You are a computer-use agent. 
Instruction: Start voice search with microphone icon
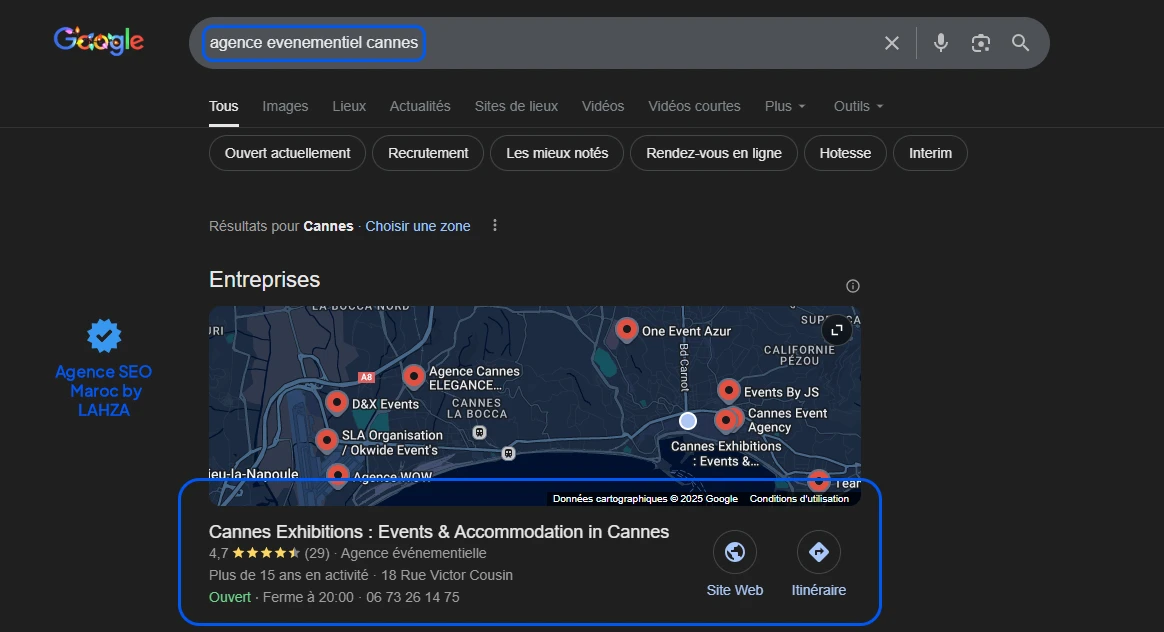point(941,43)
